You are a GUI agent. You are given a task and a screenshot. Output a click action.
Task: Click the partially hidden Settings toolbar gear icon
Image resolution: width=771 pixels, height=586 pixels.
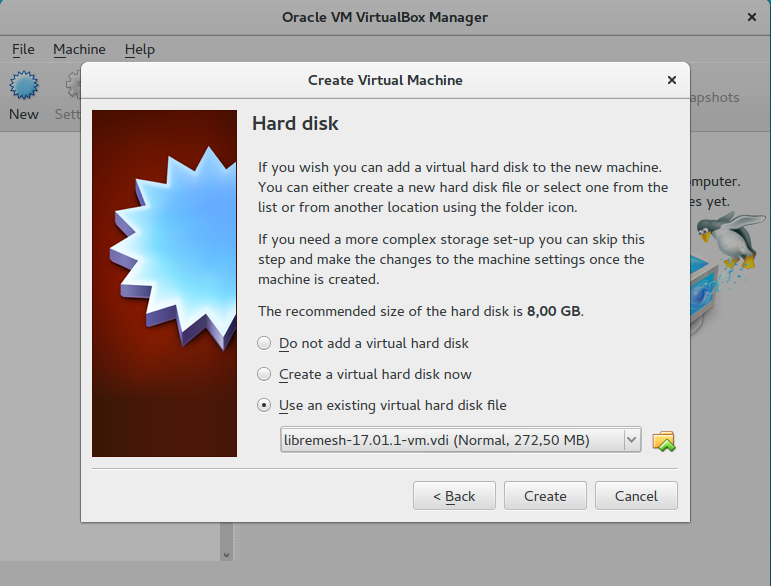pyautogui.click(x=73, y=86)
